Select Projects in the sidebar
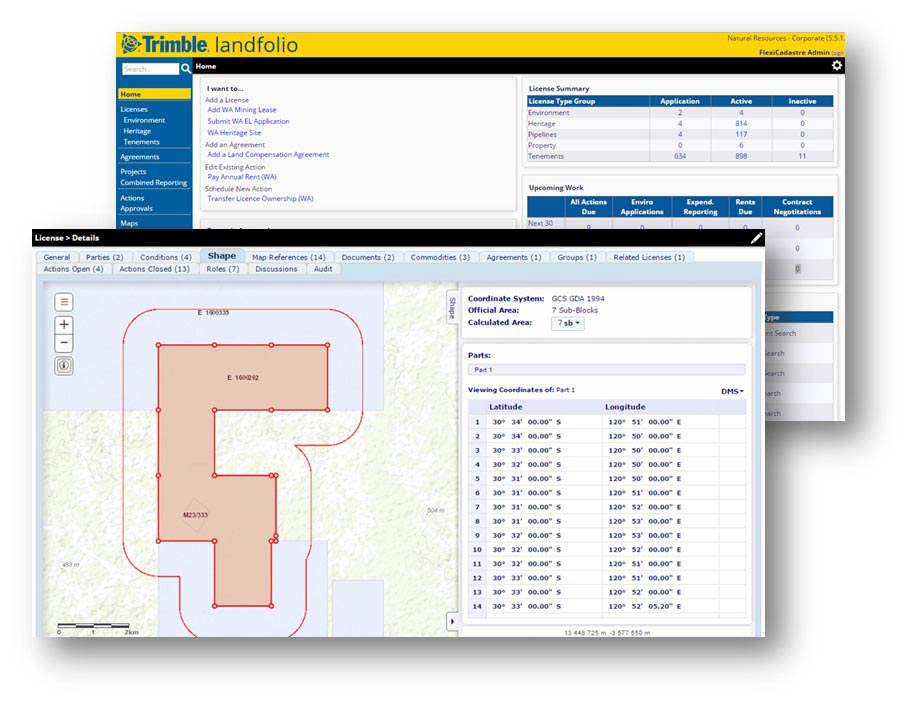910x702 pixels. (133, 172)
